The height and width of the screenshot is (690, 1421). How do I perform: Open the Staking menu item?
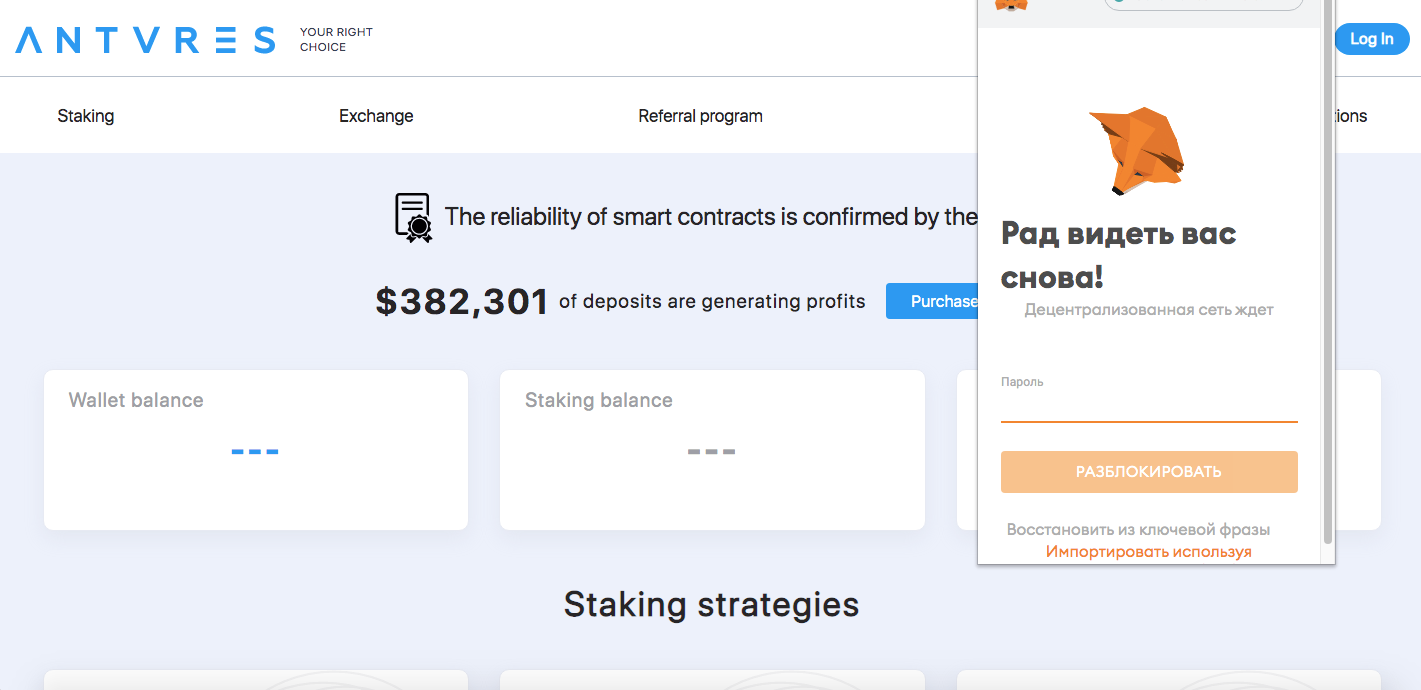tap(86, 116)
